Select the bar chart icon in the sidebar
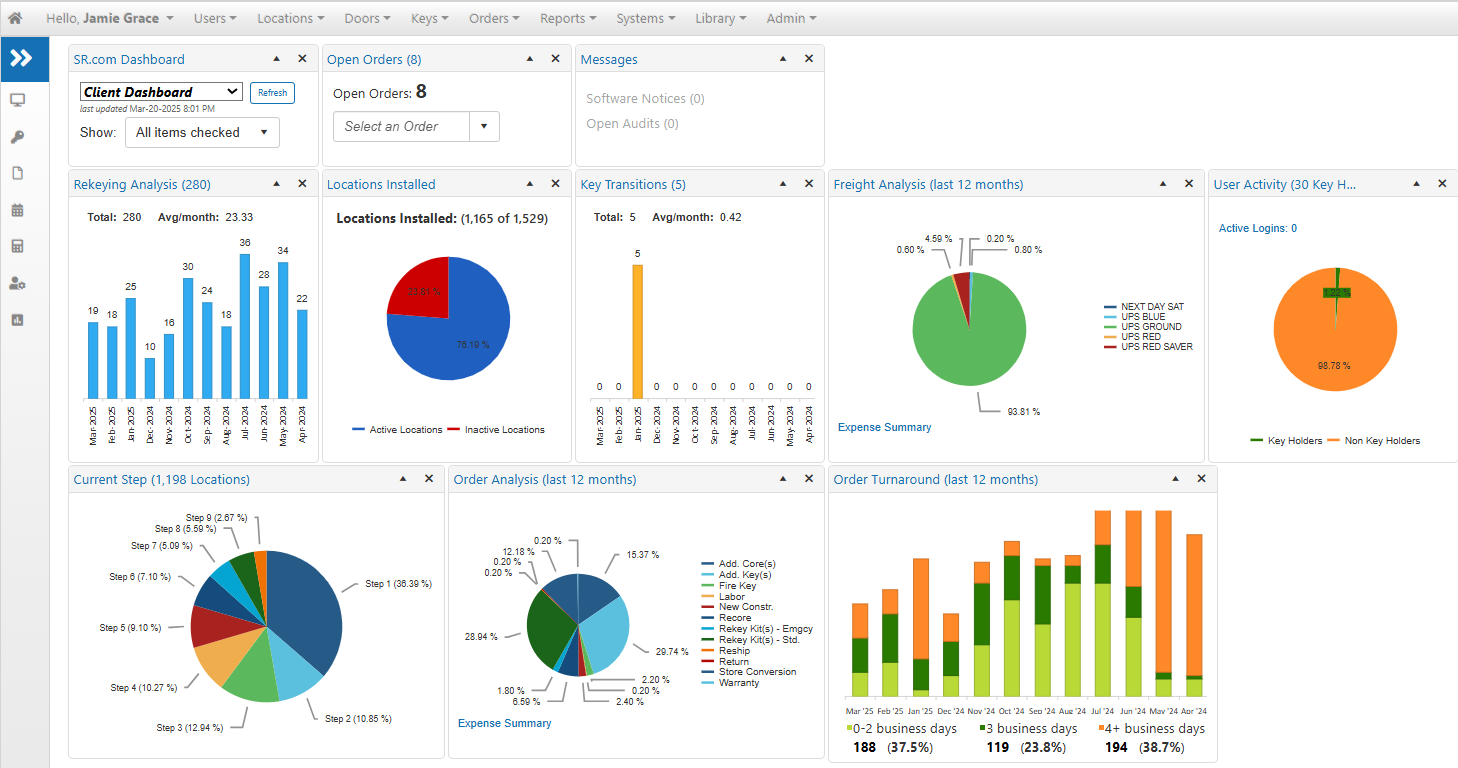Screen dimensions: 1458x768 tap(17, 320)
